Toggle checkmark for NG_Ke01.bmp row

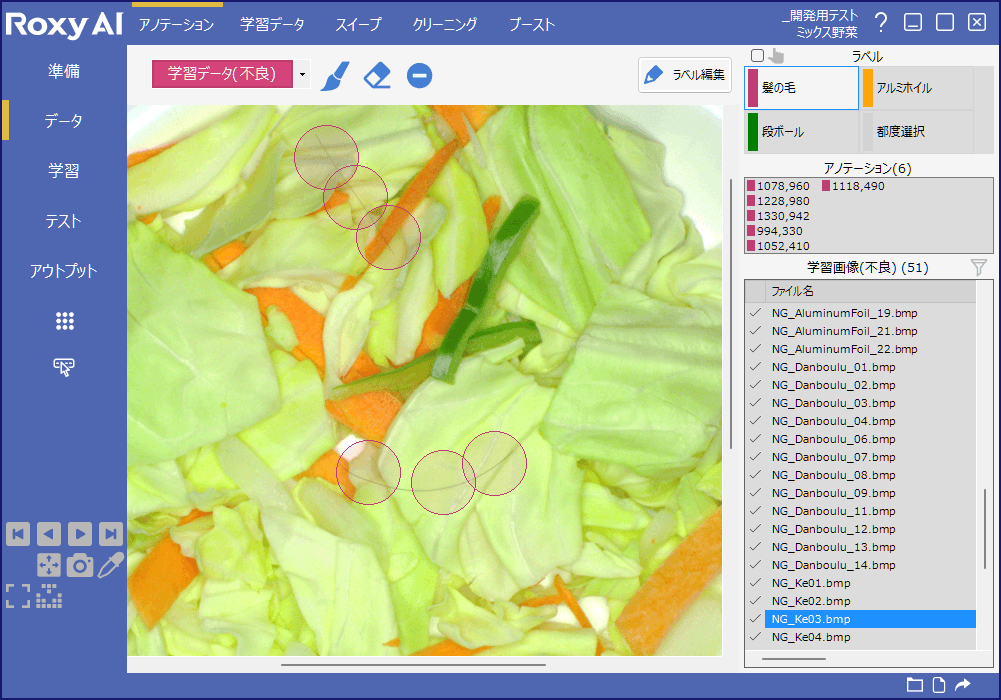click(755, 583)
